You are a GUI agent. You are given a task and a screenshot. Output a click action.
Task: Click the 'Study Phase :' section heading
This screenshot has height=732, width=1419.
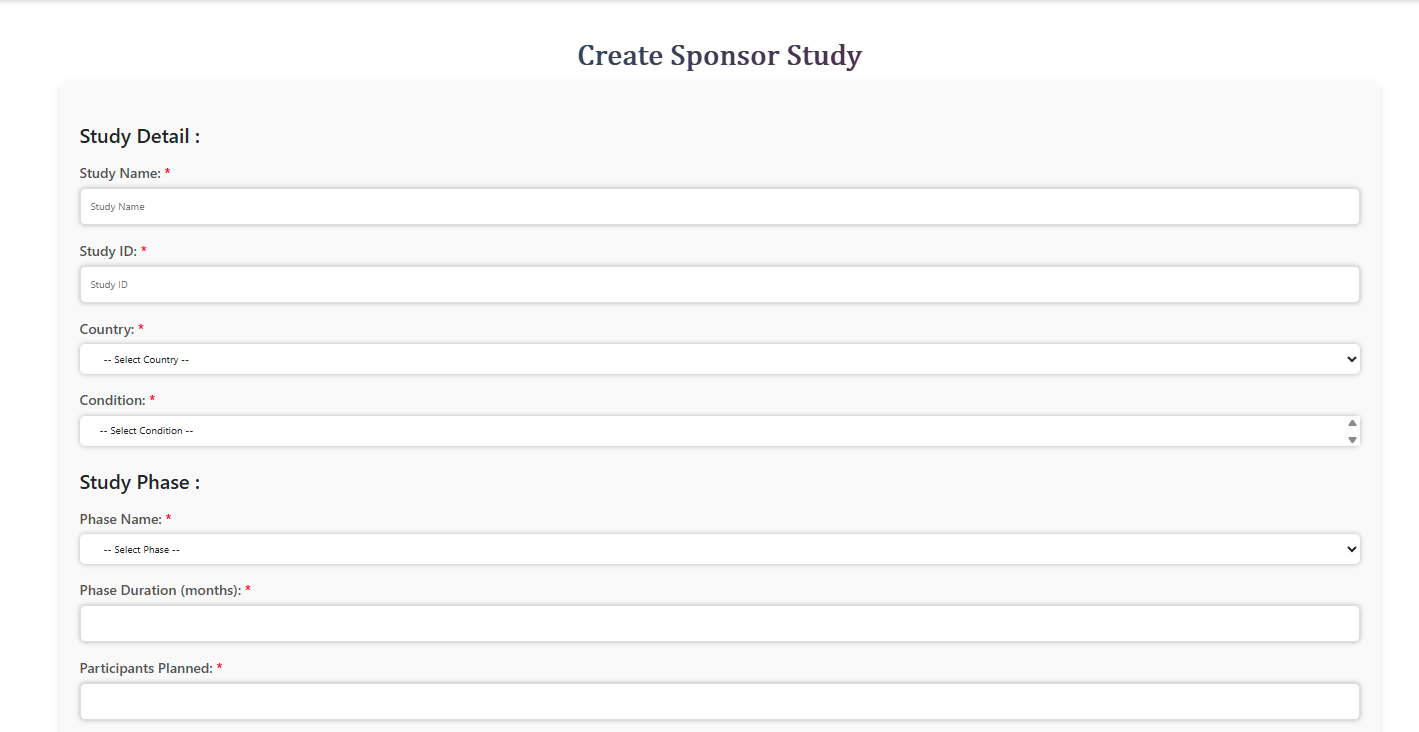tap(139, 482)
